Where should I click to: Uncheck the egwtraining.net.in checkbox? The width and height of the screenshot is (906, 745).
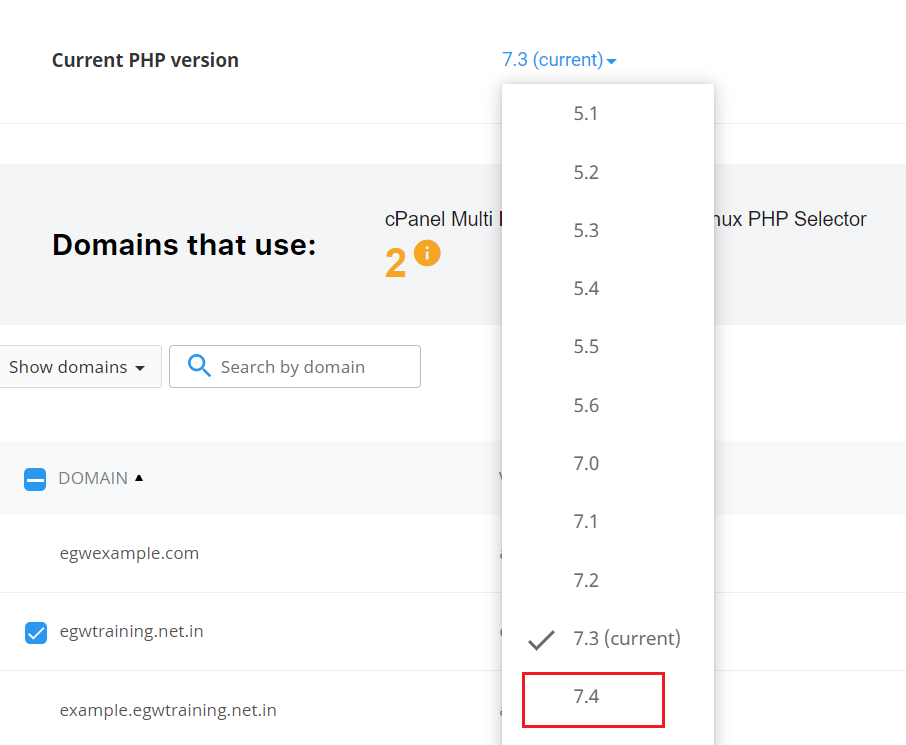pos(36,632)
